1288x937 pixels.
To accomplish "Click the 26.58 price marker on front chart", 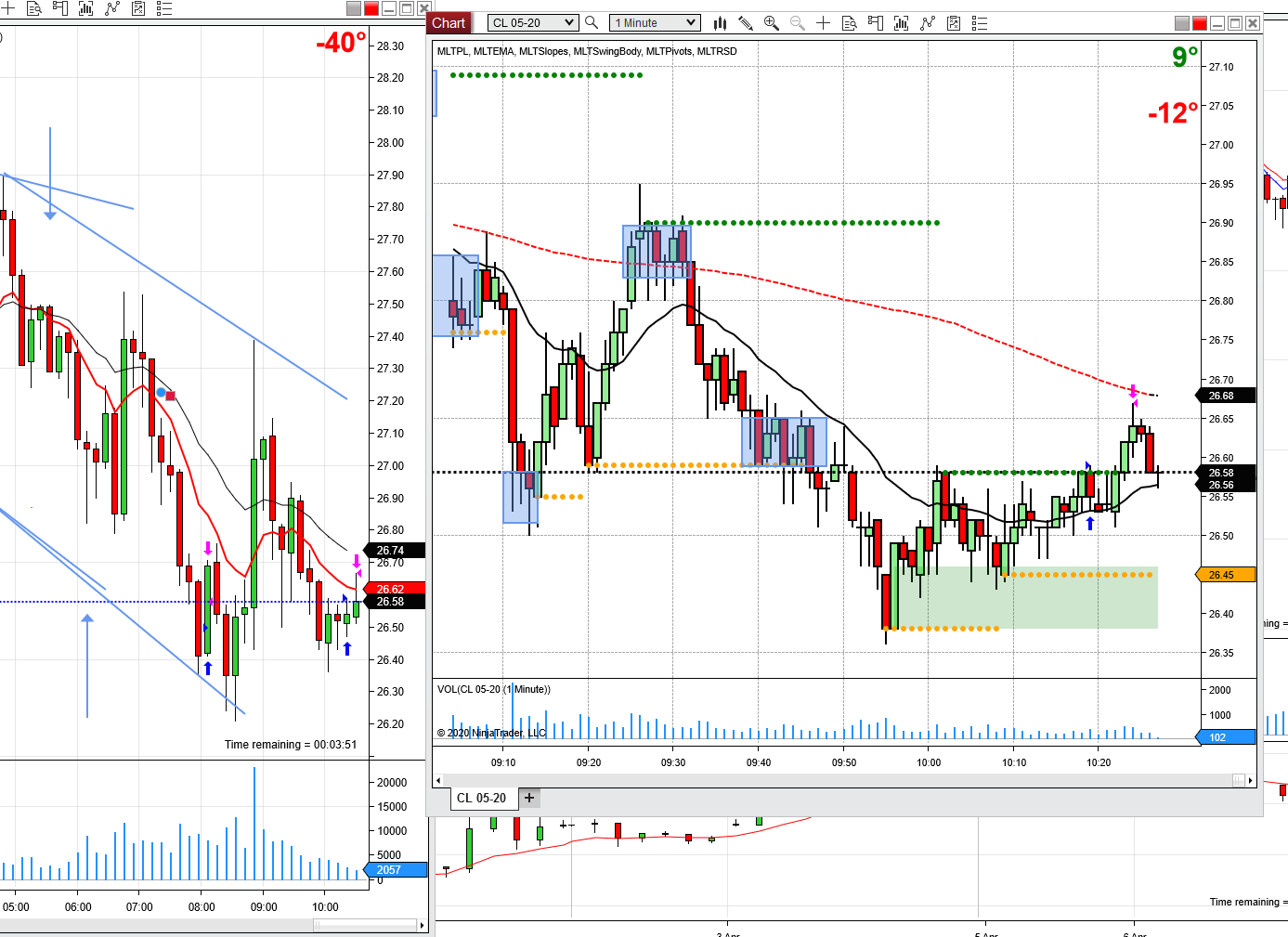I will coord(1227,473).
